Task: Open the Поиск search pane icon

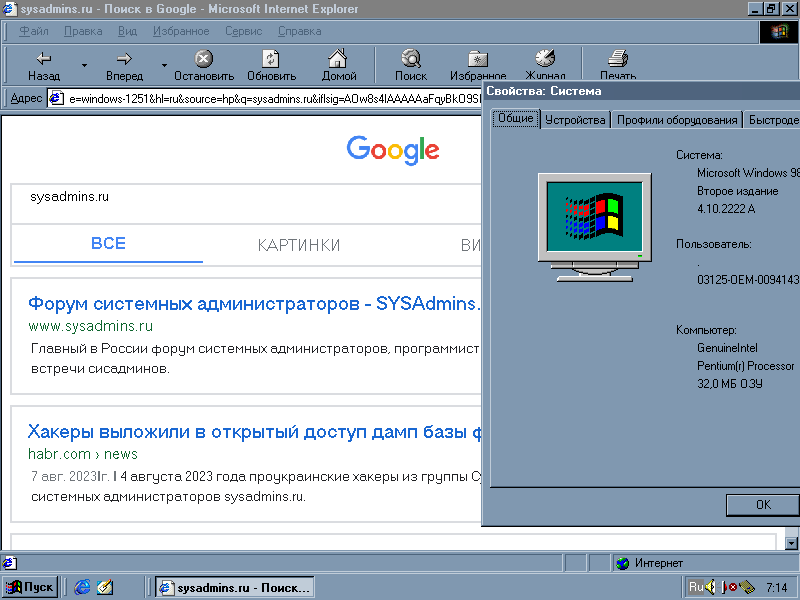Action: tap(411, 59)
